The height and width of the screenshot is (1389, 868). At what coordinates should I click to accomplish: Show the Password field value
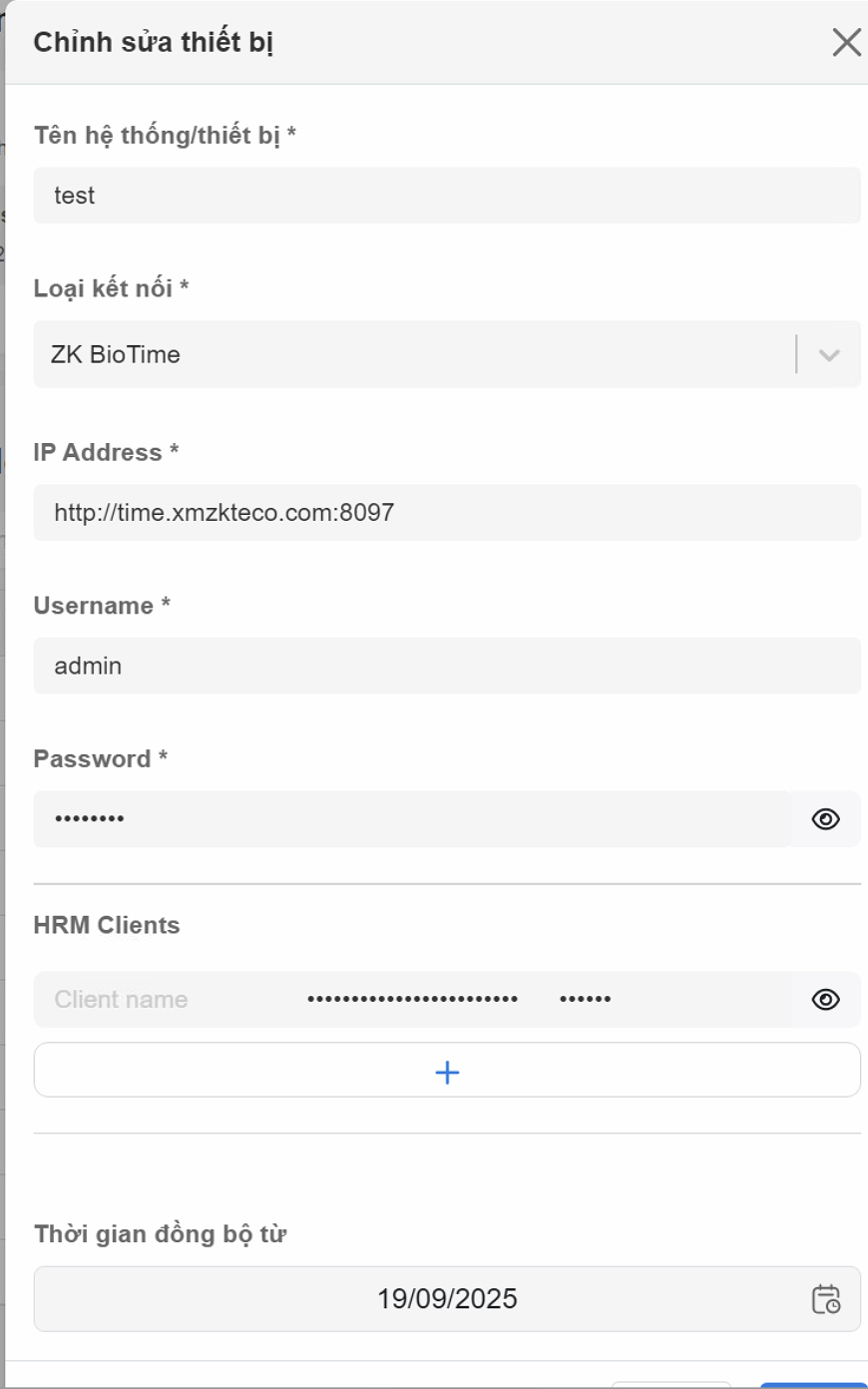point(825,819)
